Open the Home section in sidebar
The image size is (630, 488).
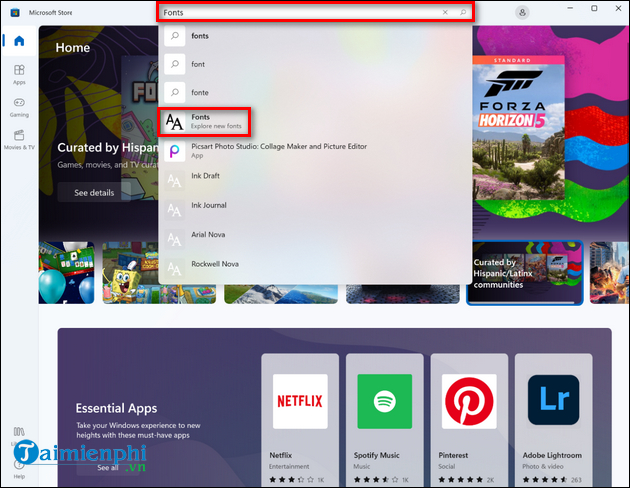[19, 41]
